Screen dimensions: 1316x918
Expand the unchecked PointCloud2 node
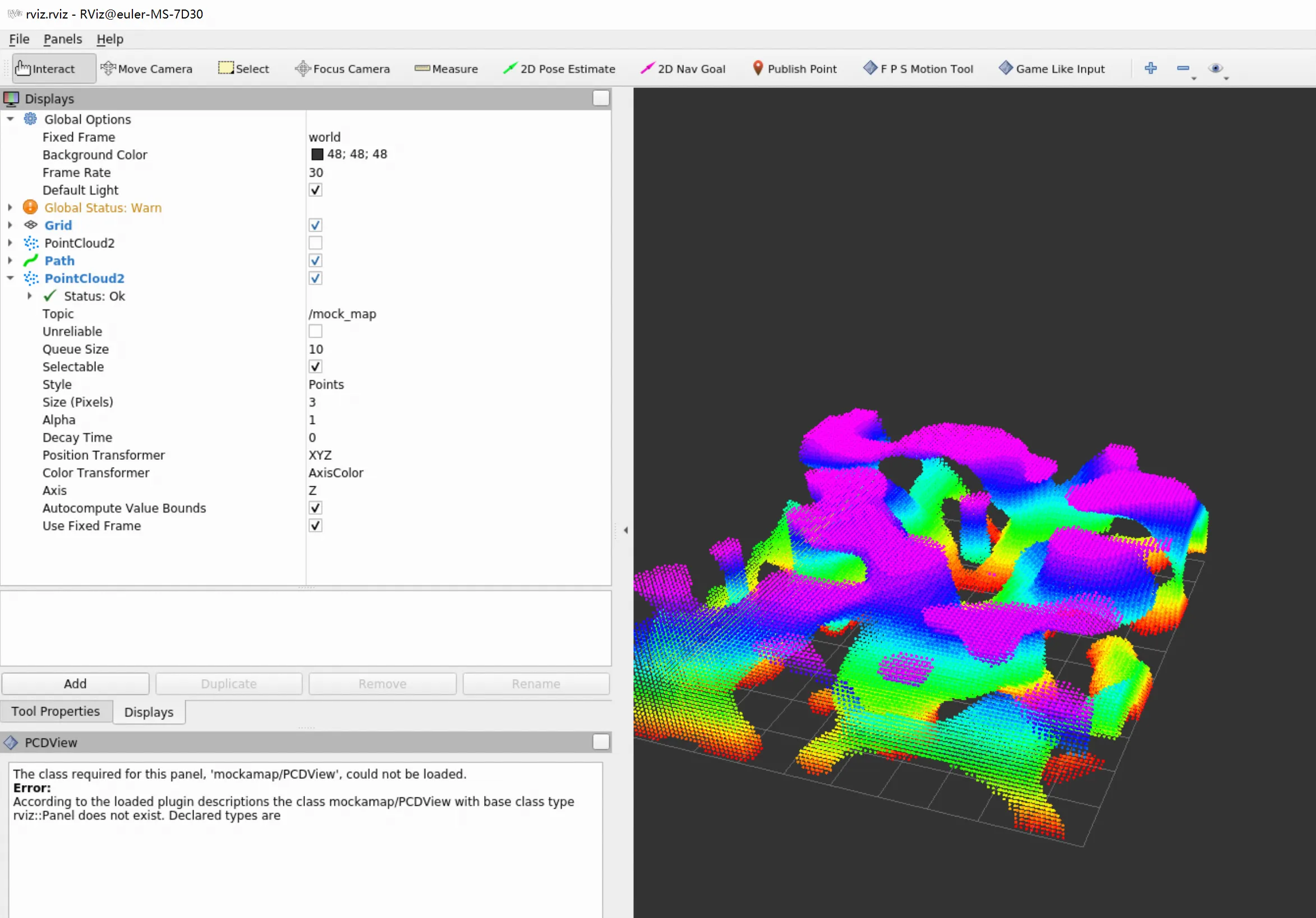pos(10,243)
